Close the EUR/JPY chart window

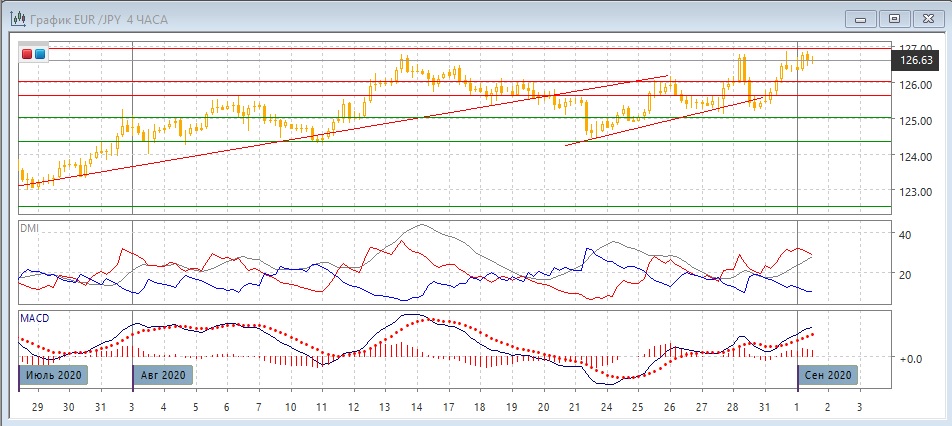point(927,18)
